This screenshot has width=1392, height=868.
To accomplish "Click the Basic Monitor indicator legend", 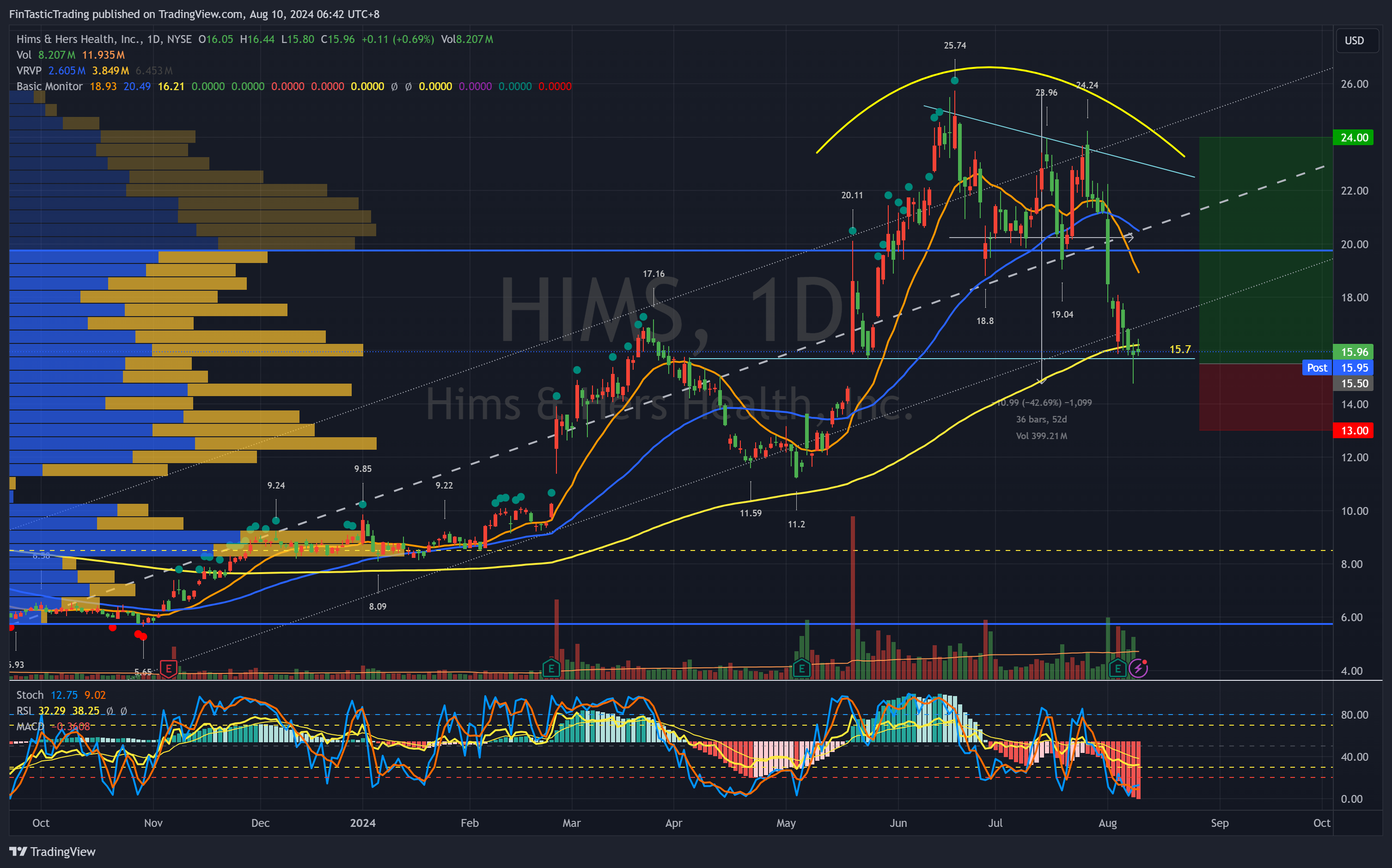I will point(49,86).
